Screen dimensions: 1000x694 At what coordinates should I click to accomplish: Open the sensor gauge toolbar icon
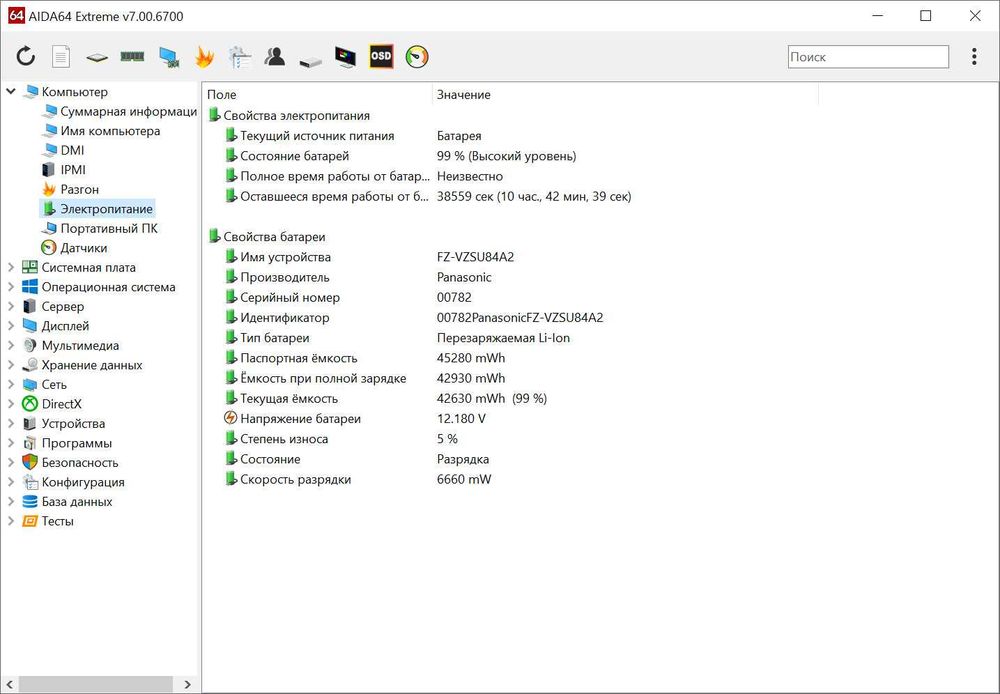pos(417,56)
